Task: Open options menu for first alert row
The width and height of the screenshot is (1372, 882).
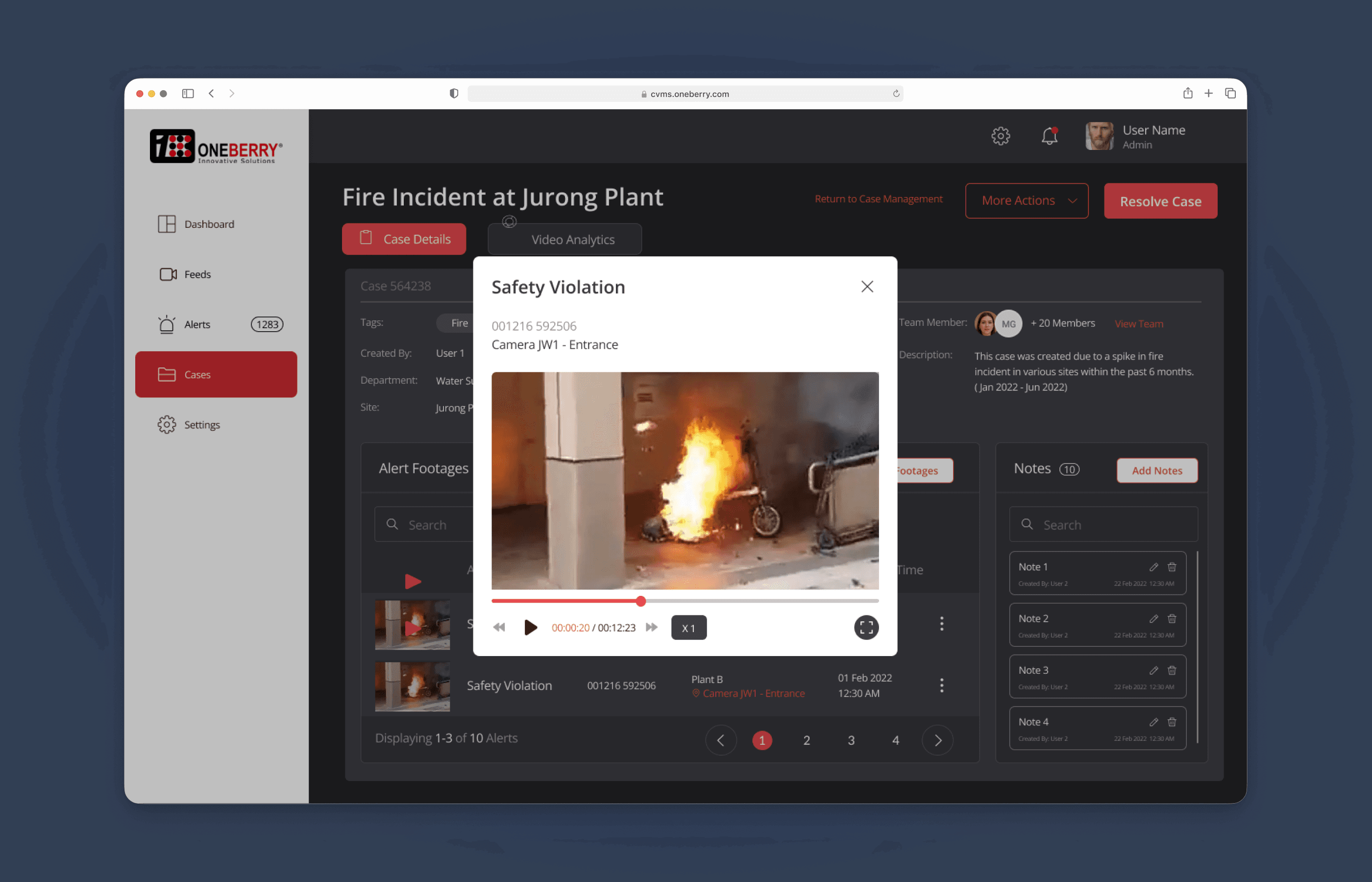Action: click(x=941, y=624)
